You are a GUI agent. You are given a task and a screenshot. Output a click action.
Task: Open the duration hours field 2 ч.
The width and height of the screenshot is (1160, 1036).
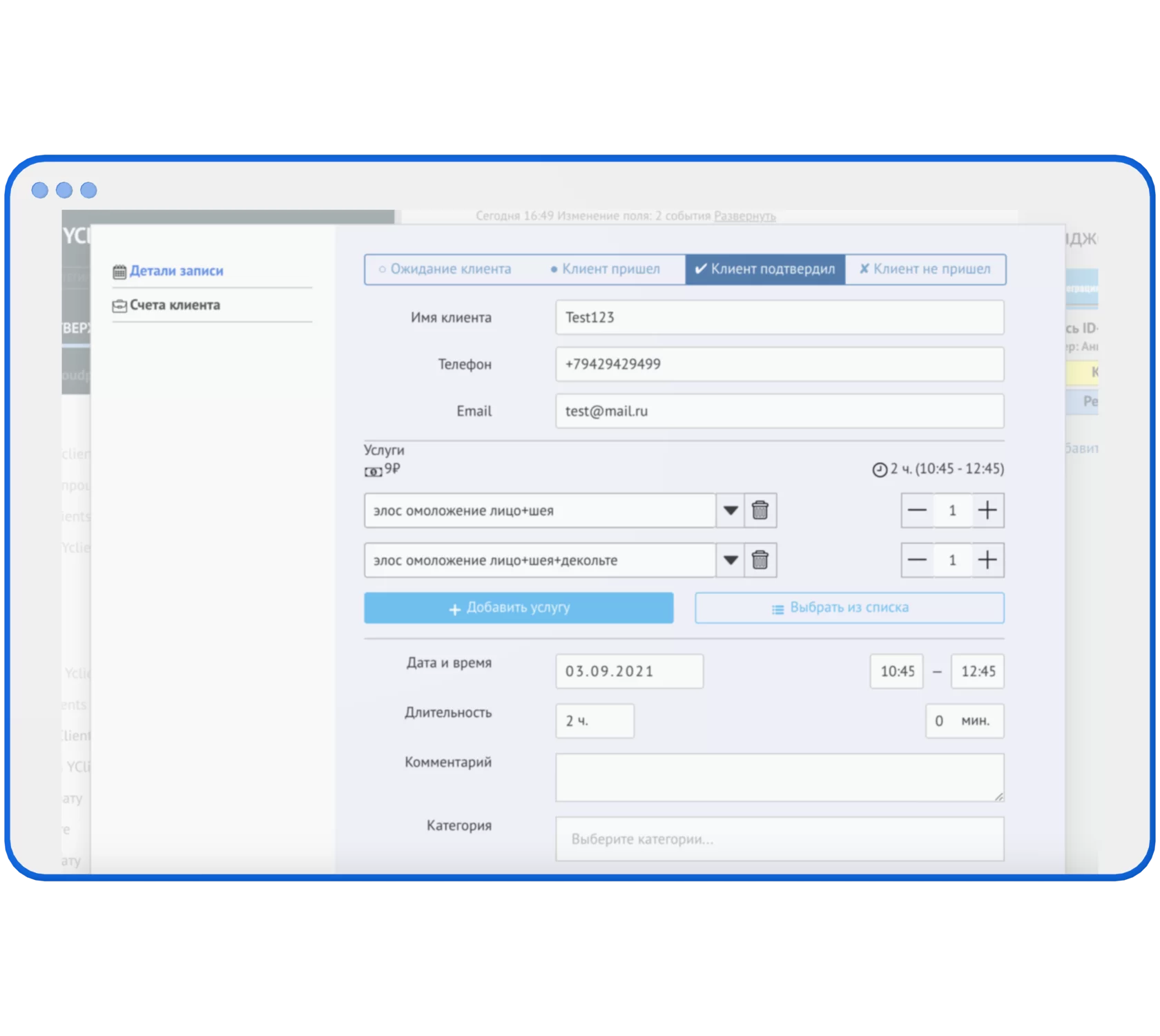point(594,721)
